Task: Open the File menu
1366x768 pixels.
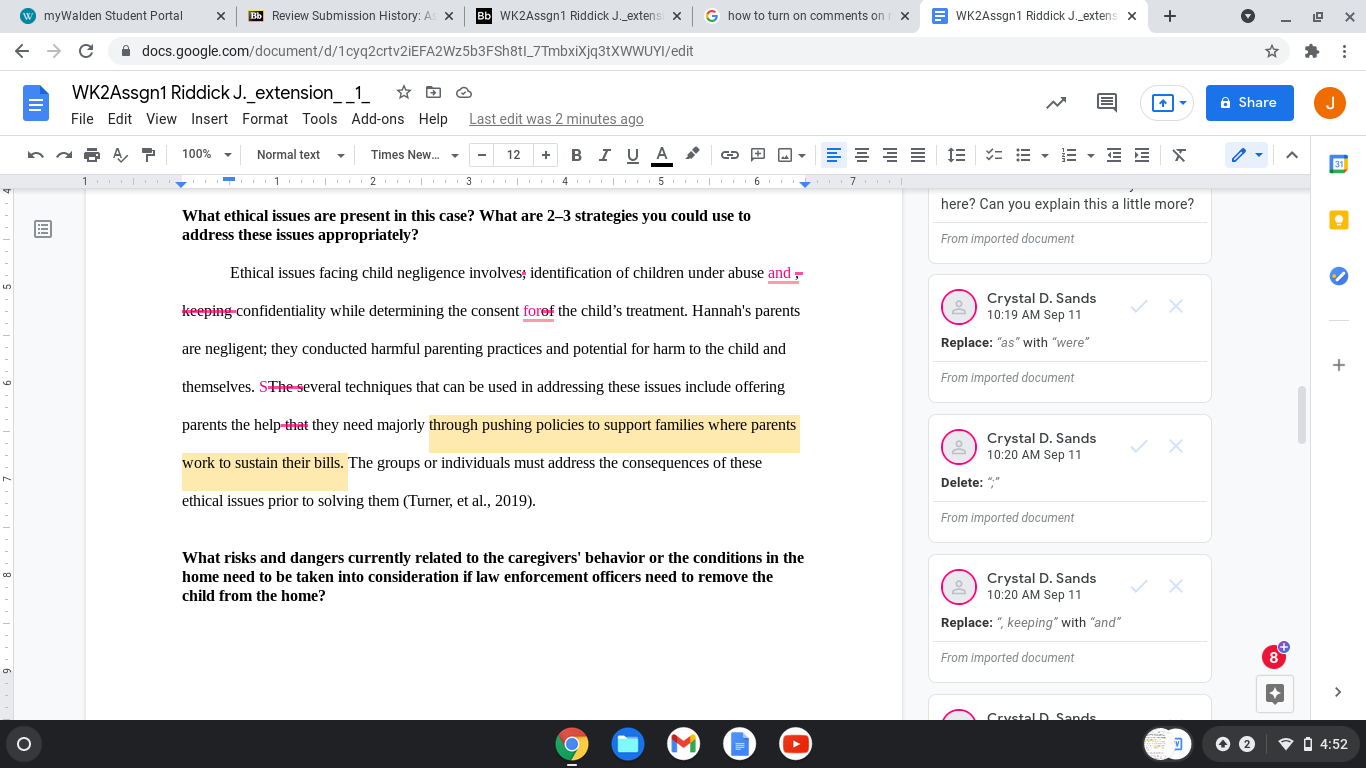Action: pyautogui.click(x=82, y=119)
